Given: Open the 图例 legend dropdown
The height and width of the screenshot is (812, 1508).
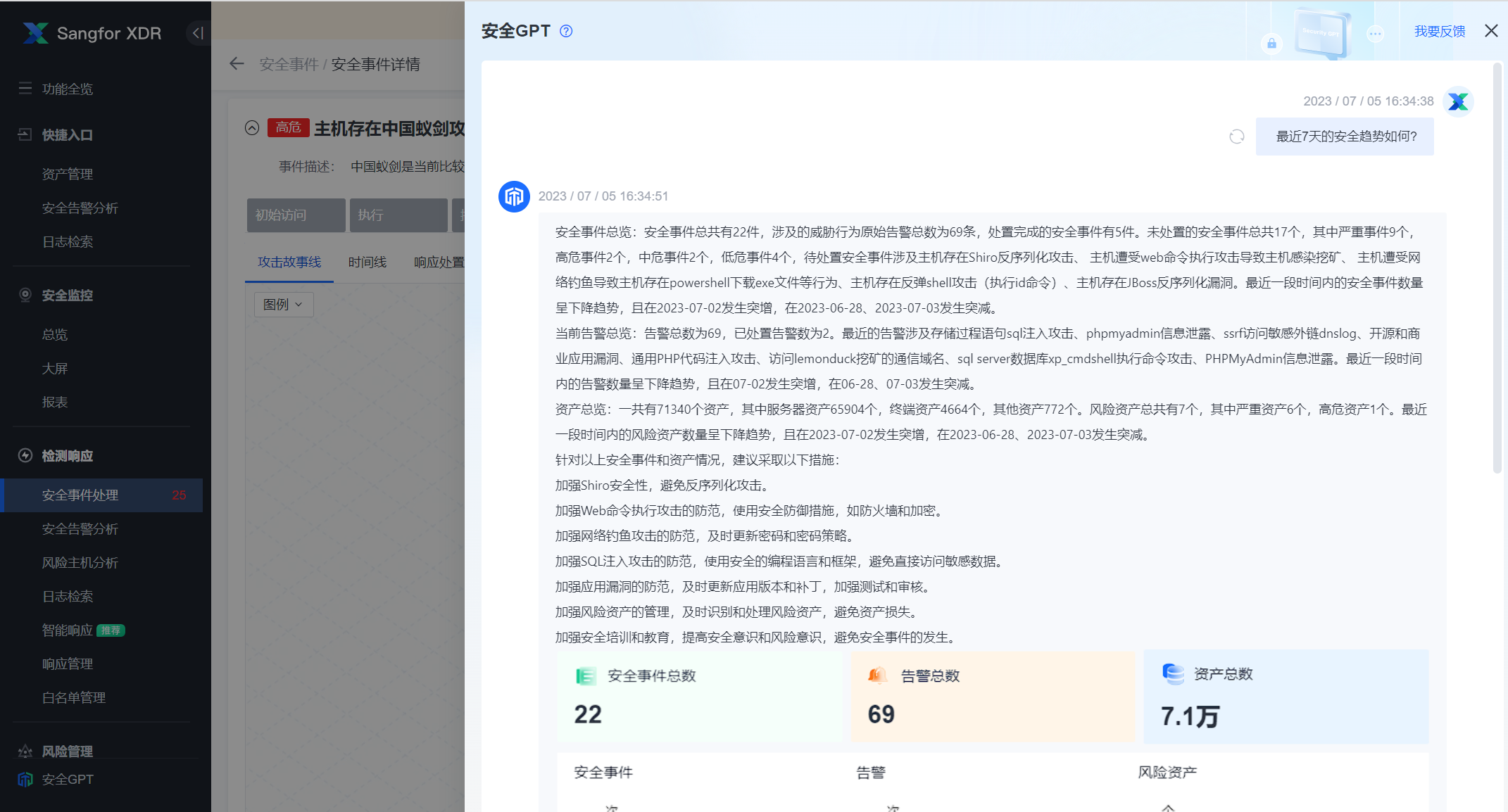Looking at the screenshot, I should pyautogui.click(x=283, y=304).
